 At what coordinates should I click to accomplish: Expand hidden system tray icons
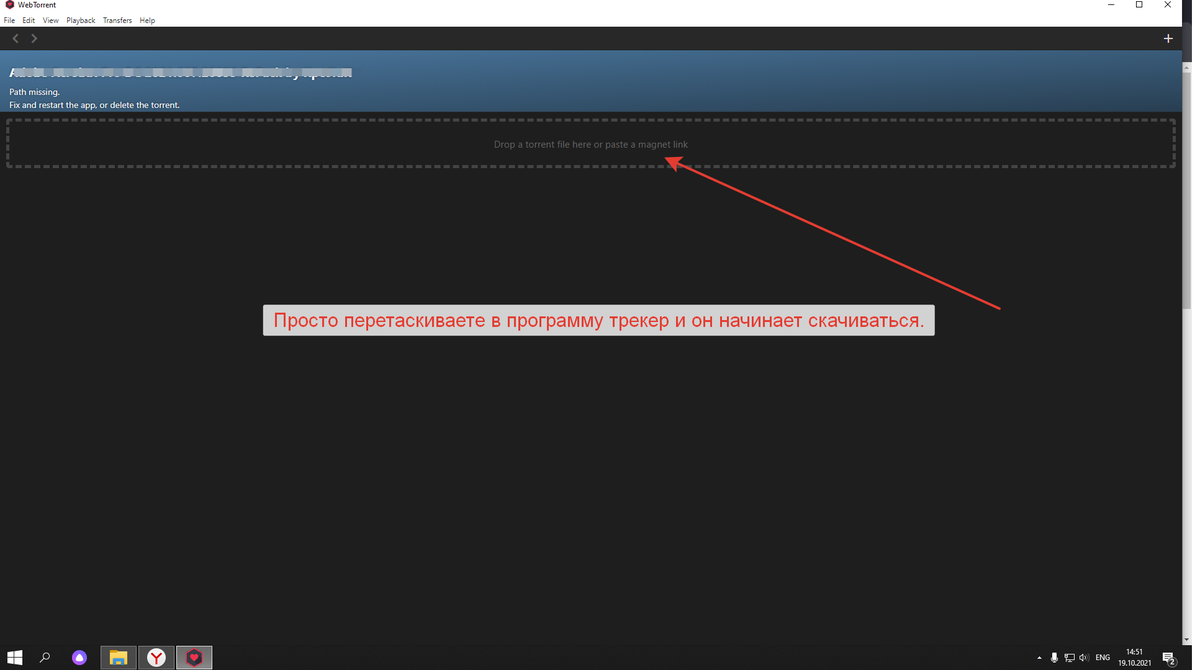coord(1039,657)
